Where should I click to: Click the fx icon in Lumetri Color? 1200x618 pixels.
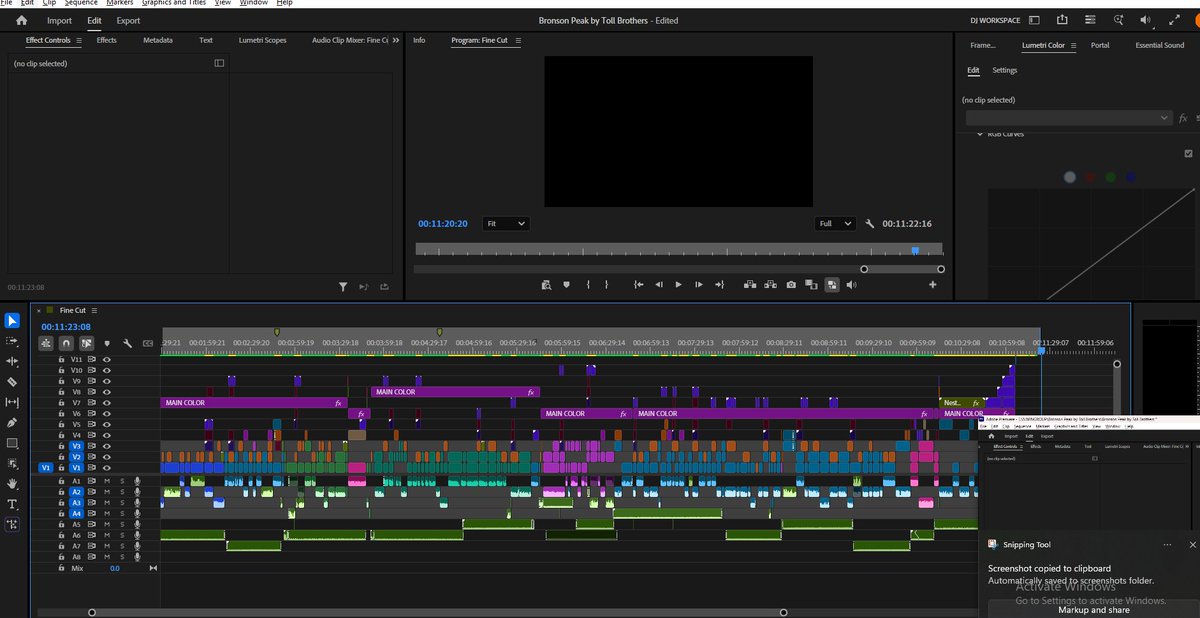pos(1184,118)
